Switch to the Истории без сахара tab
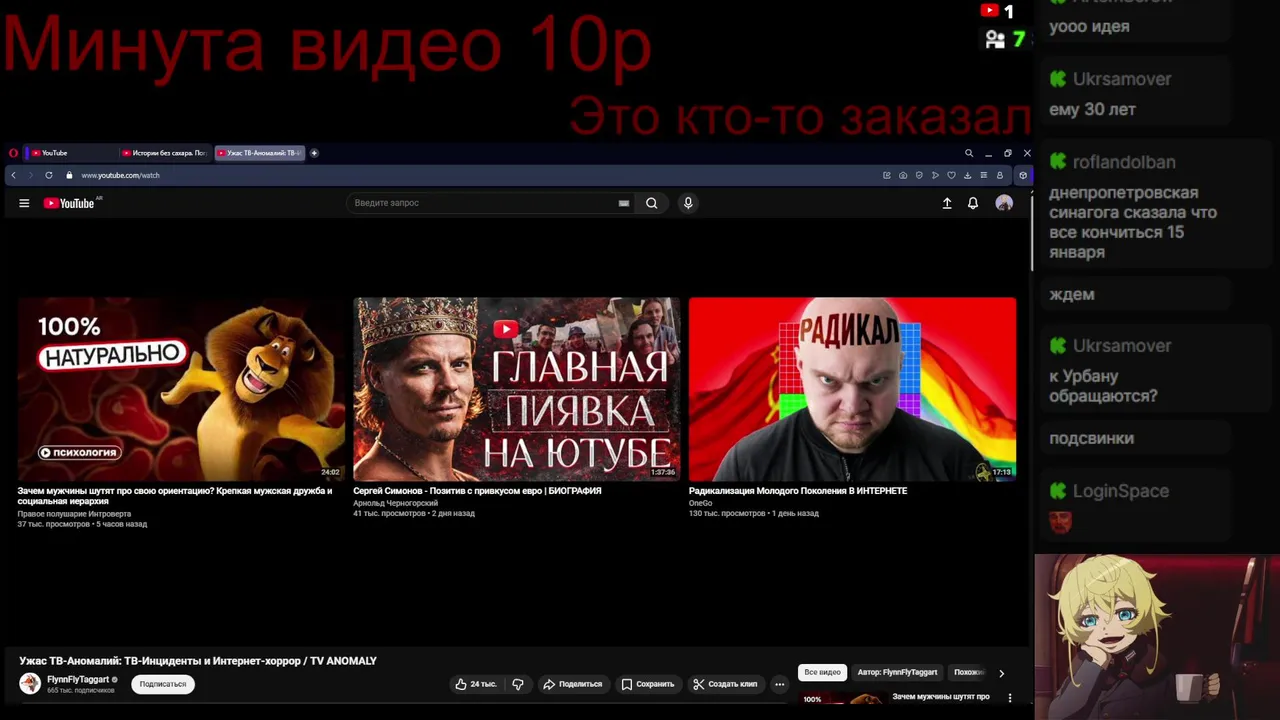 tap(164, 153)
